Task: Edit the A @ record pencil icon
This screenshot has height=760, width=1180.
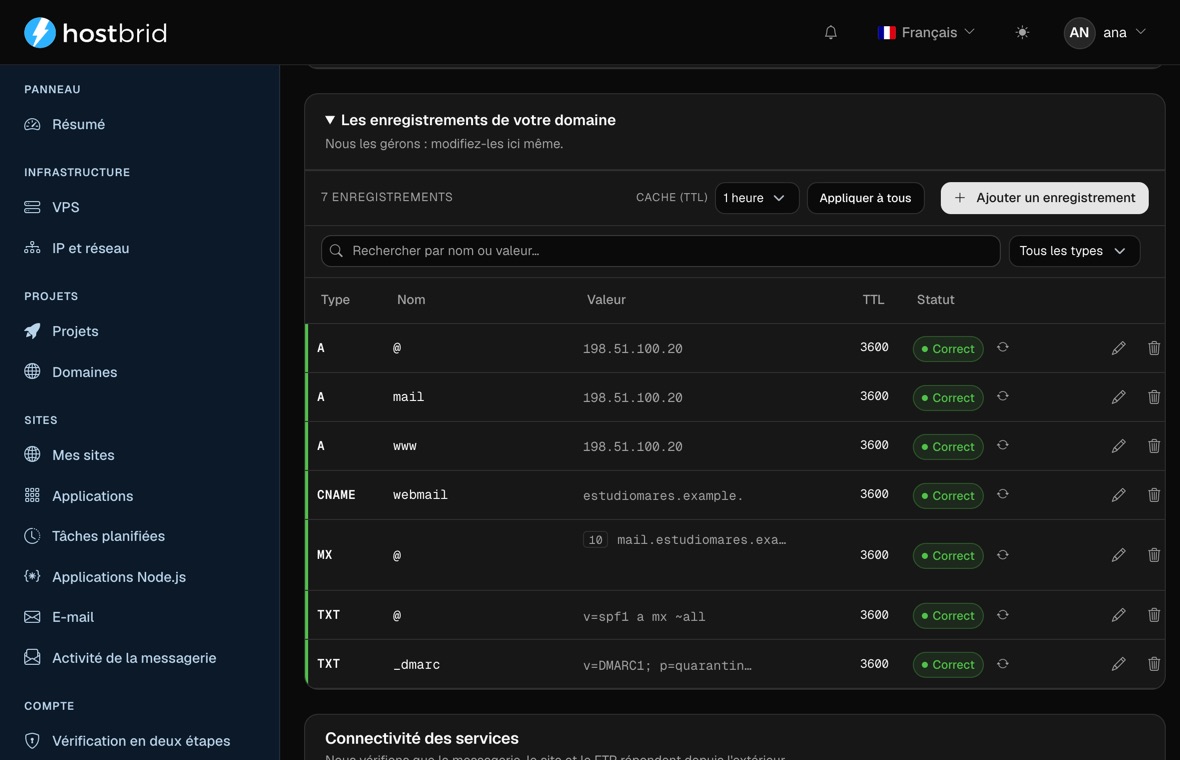Action: coord(1118,348)
